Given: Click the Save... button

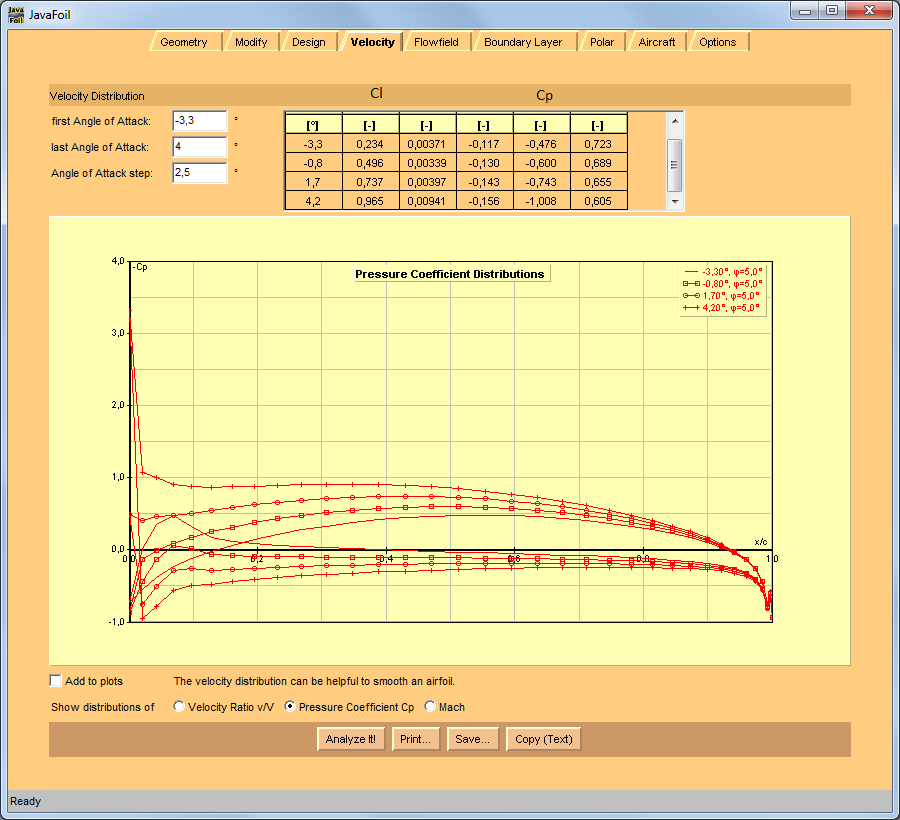Looking at the screenshot, I should coord(470,740).
